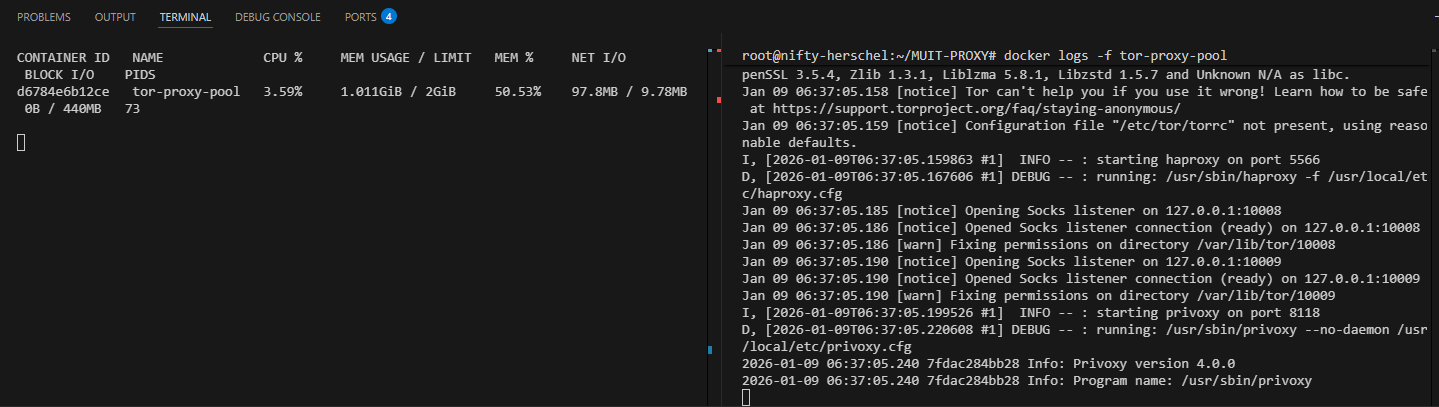Click the red marker in the terminal's overview ruler

pyautogui.click(x=718, y=100)
